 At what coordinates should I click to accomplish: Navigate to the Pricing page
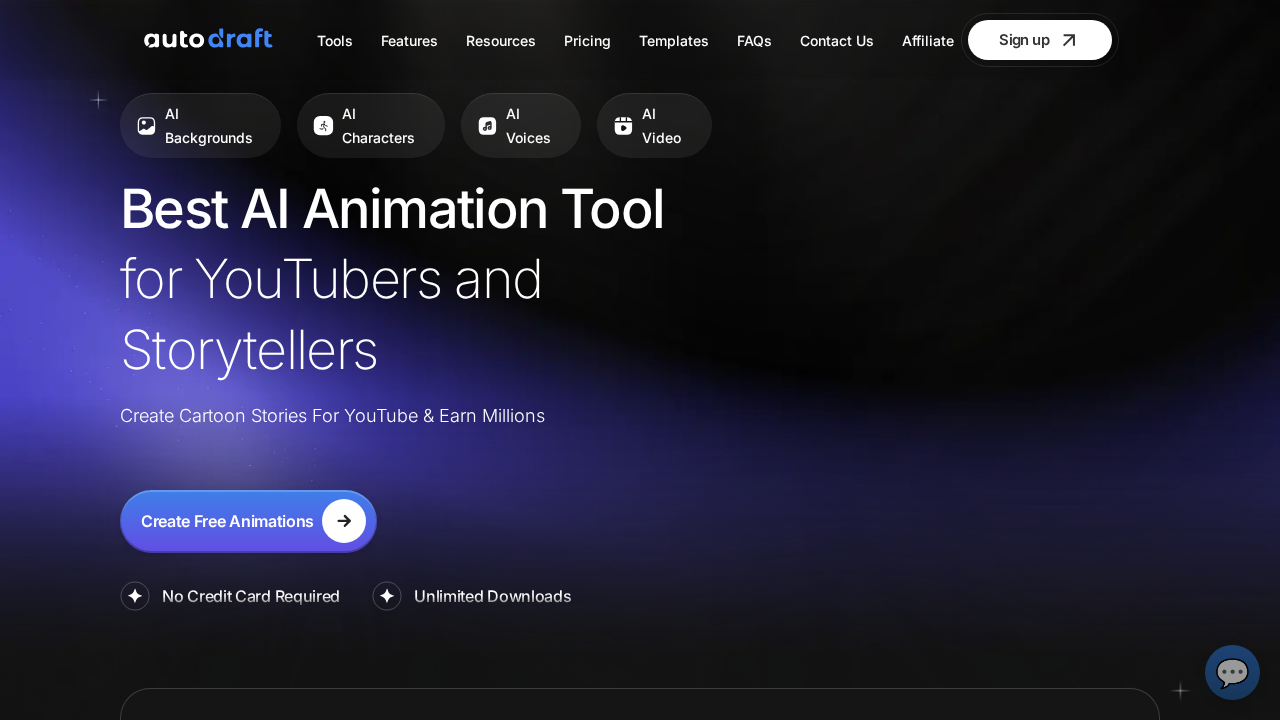tap(587, 41)
